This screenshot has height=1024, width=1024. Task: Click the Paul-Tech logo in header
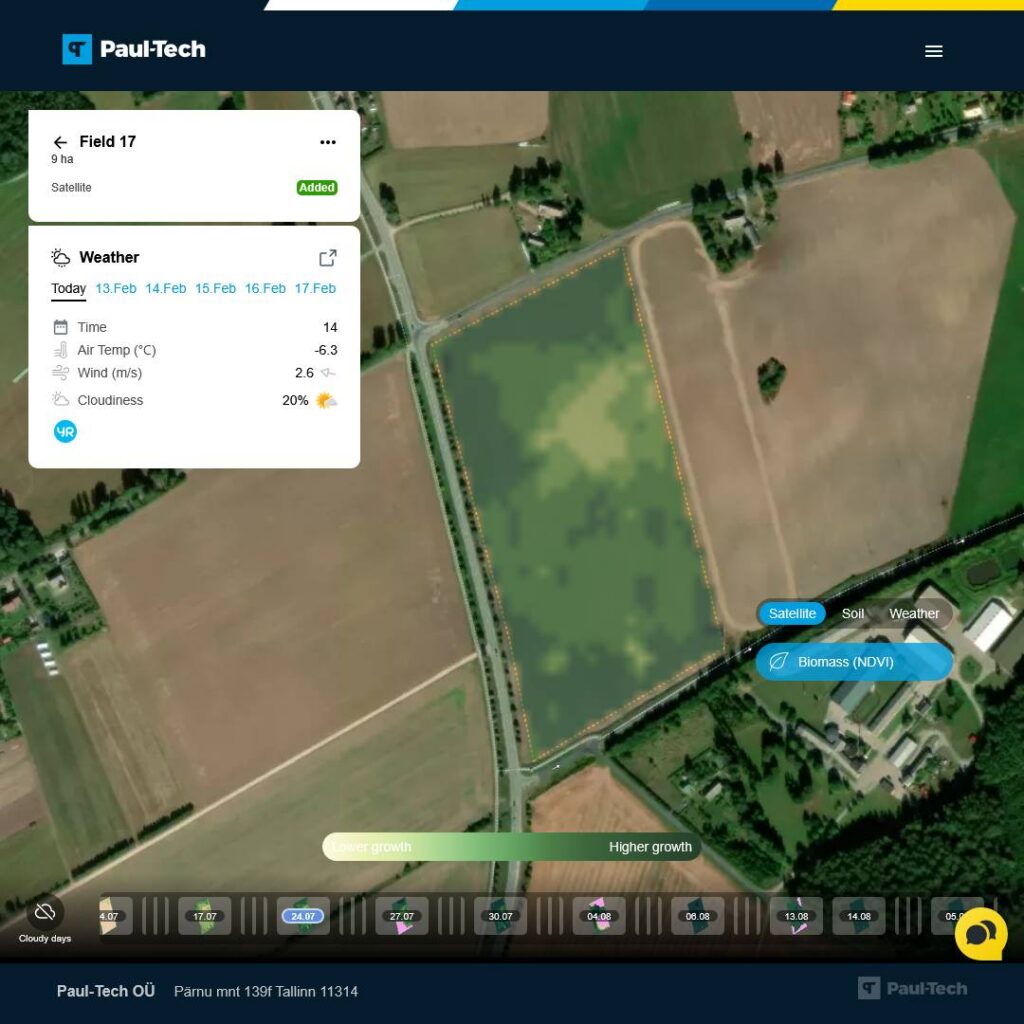(134, 49)
